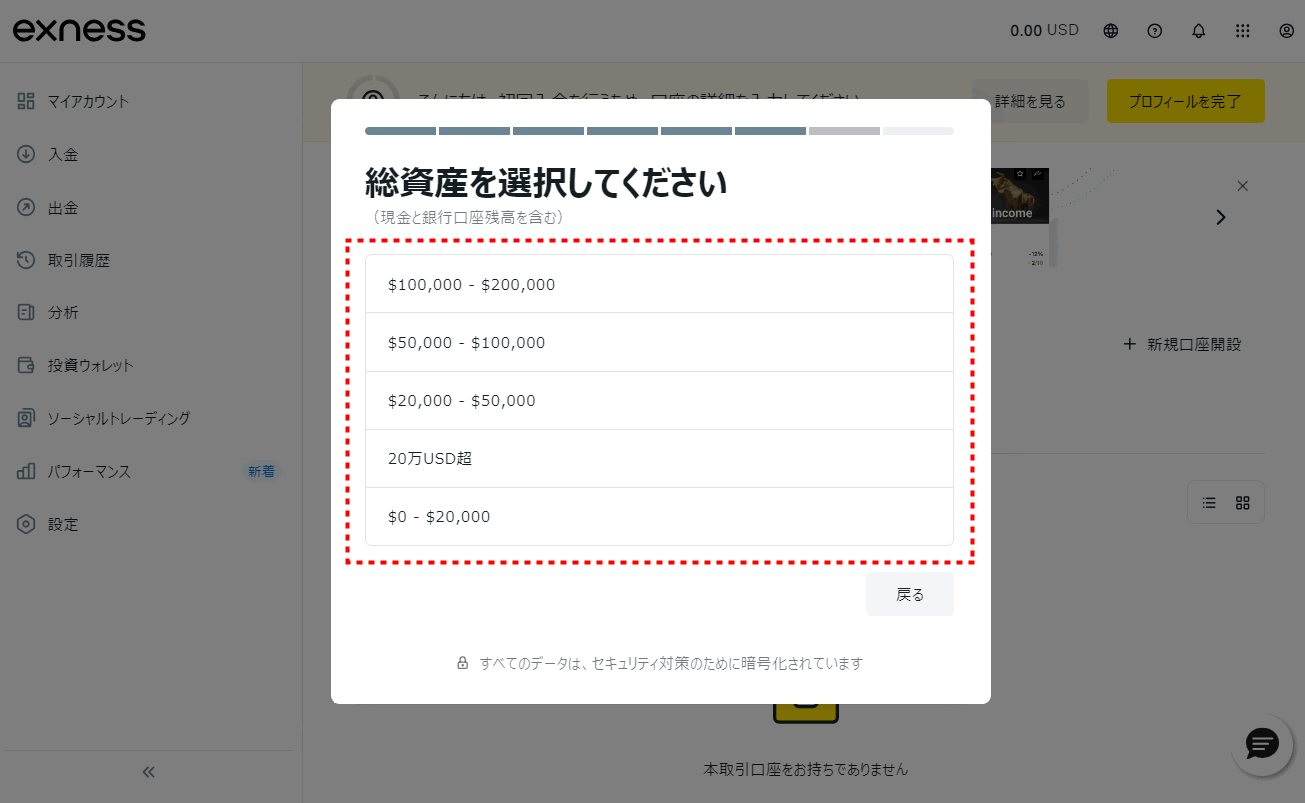Click the dialog progress bar

pyautogui.click(x=659, y=131)
